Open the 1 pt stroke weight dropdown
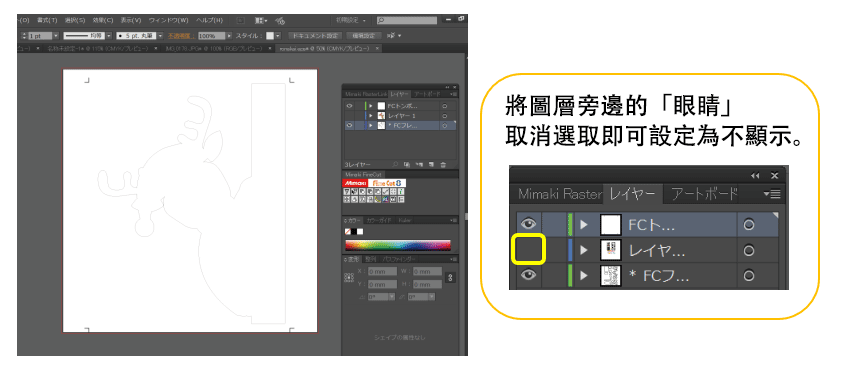 pos(55,36)
